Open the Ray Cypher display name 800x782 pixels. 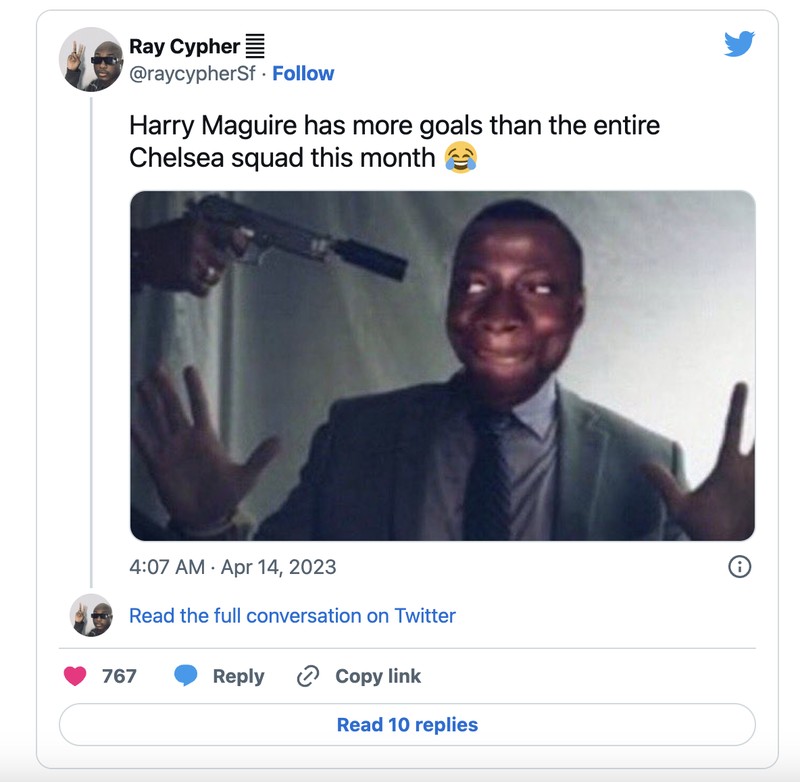tap(184, 46)
